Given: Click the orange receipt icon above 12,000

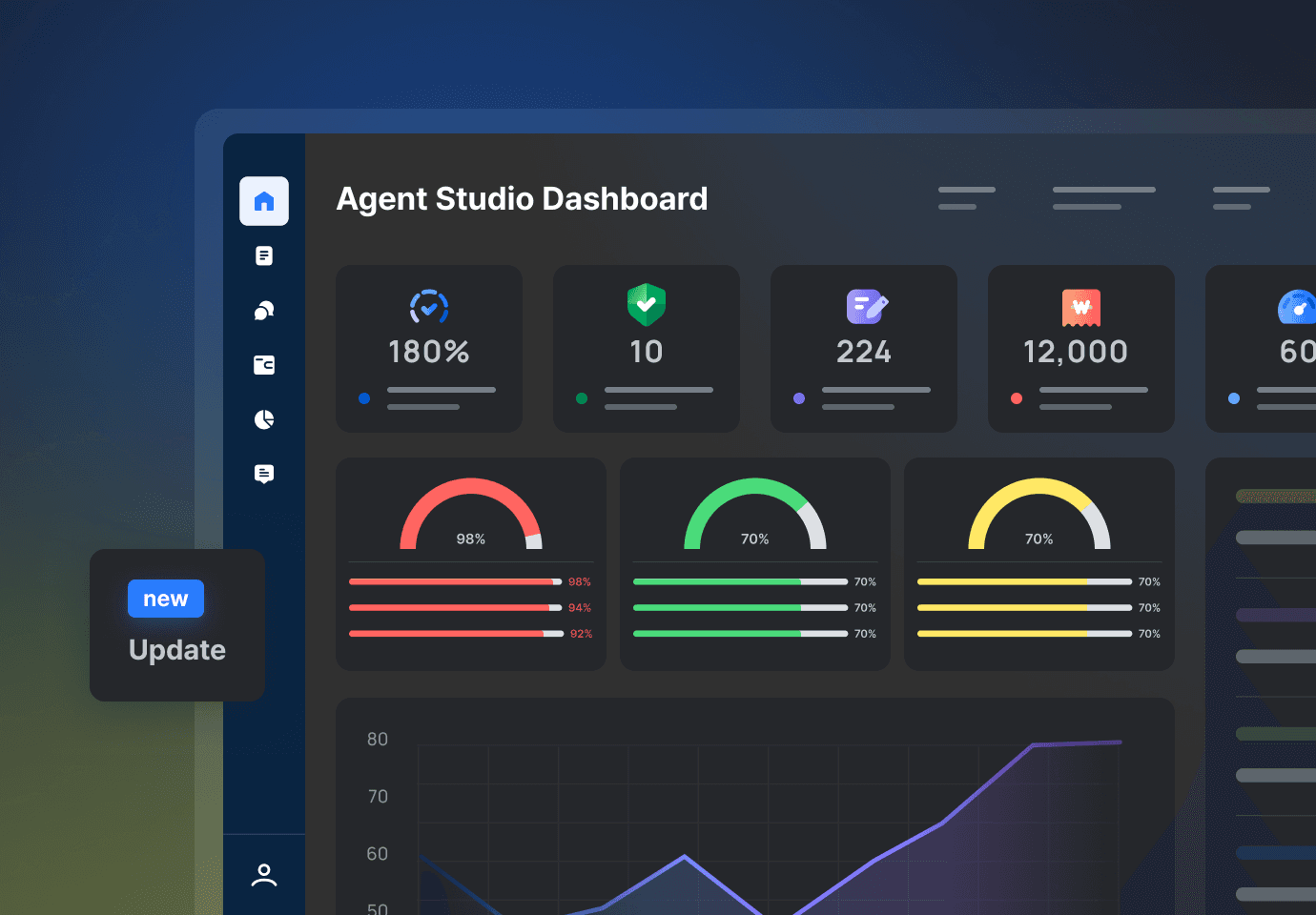Looking at the screenshot, I should [x=1081, y=308].
